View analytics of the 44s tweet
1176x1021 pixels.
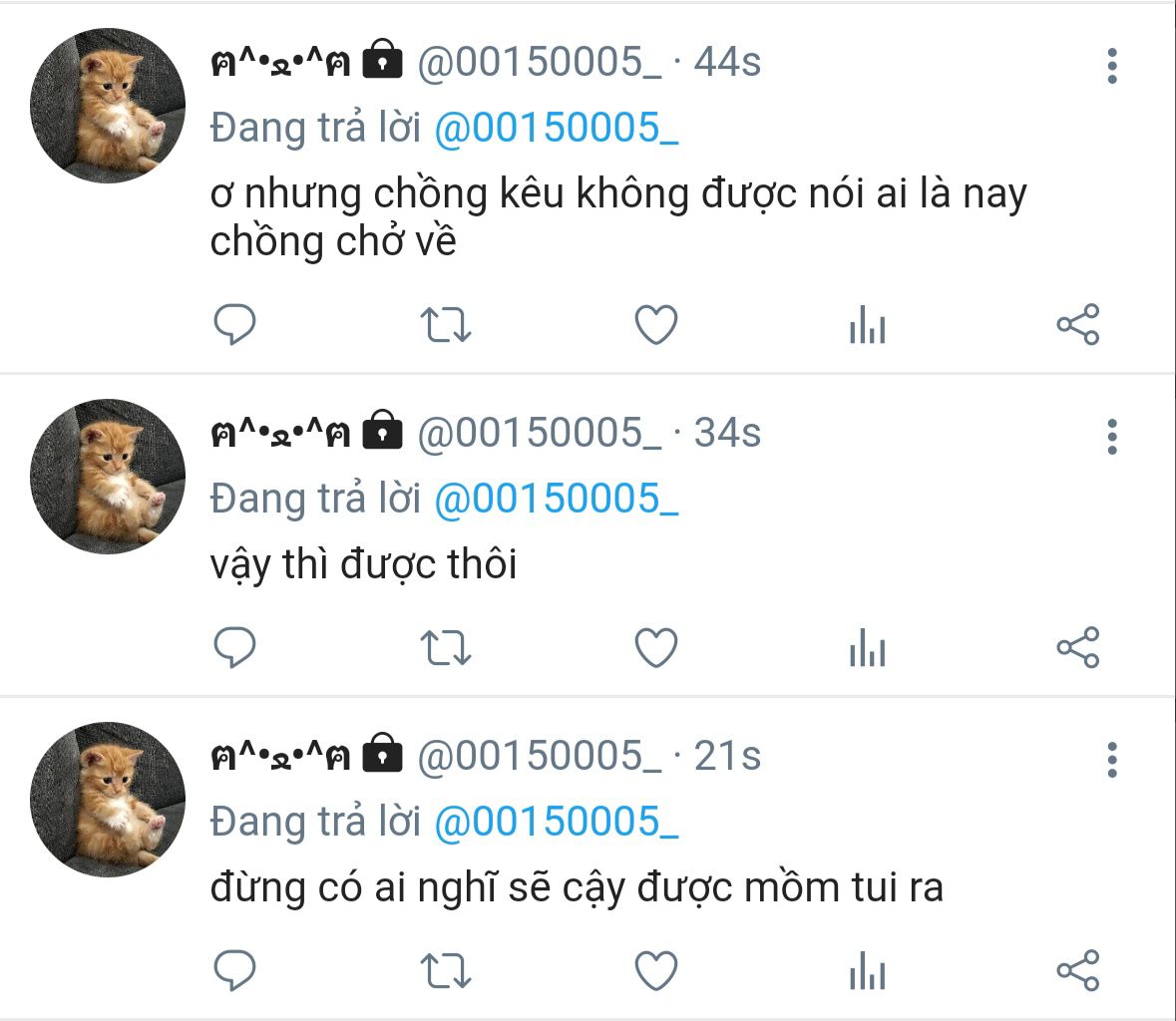click(868, 325)
